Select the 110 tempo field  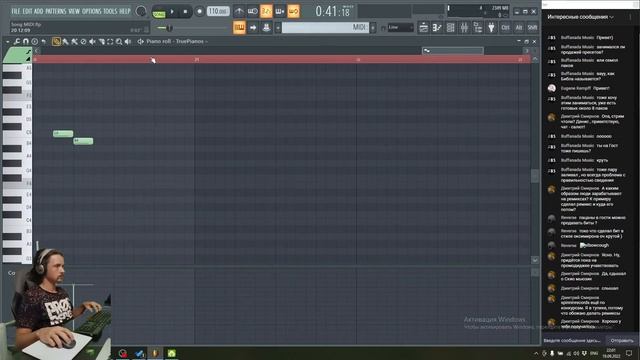coord(218,11)
